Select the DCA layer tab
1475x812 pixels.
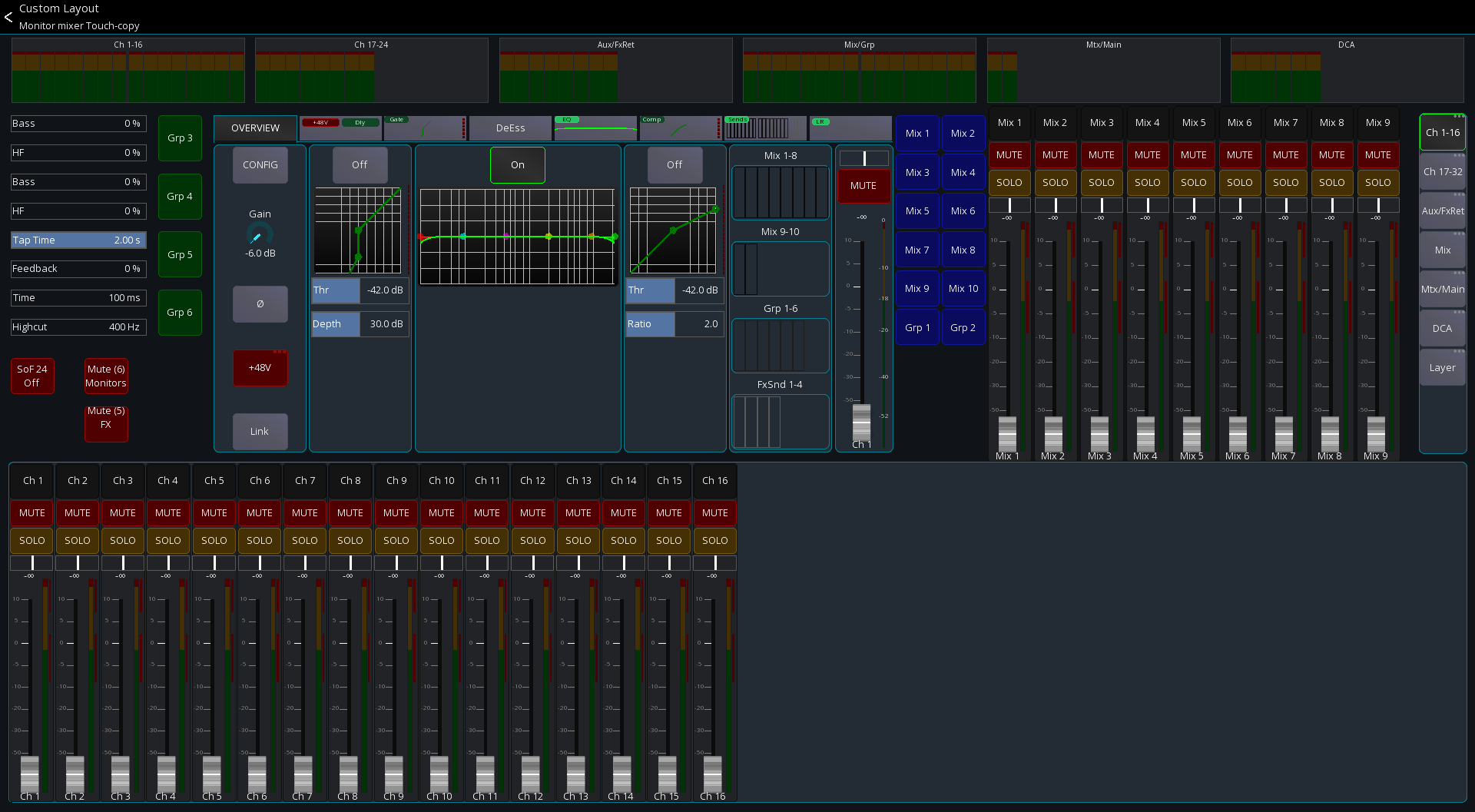[x=1443, y=329]
